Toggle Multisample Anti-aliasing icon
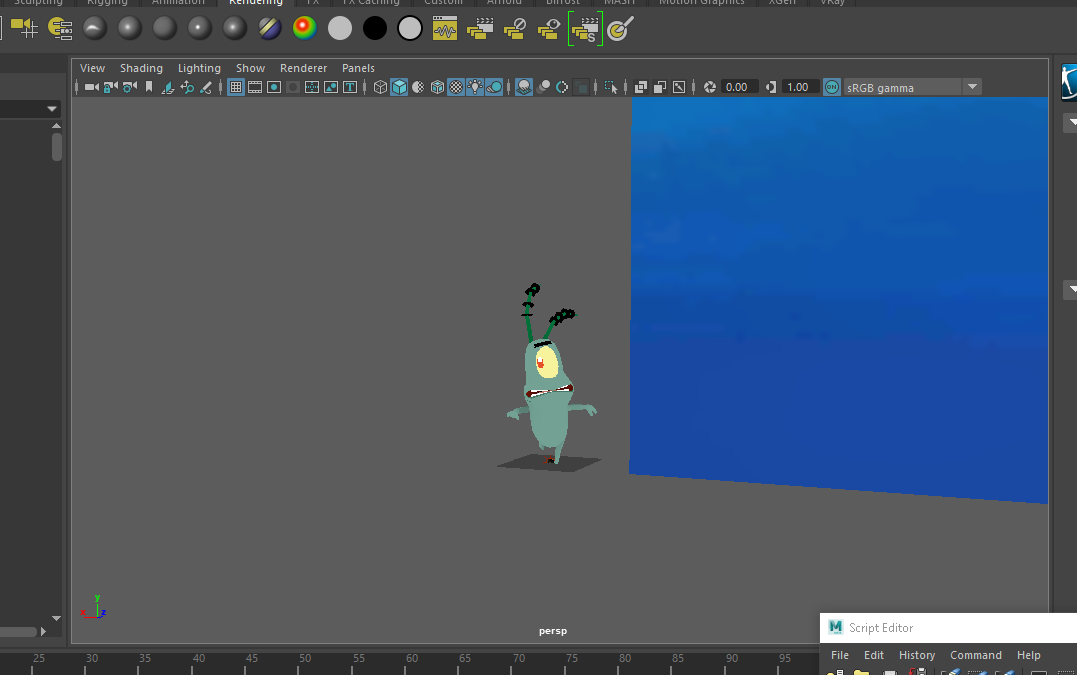 562,87
